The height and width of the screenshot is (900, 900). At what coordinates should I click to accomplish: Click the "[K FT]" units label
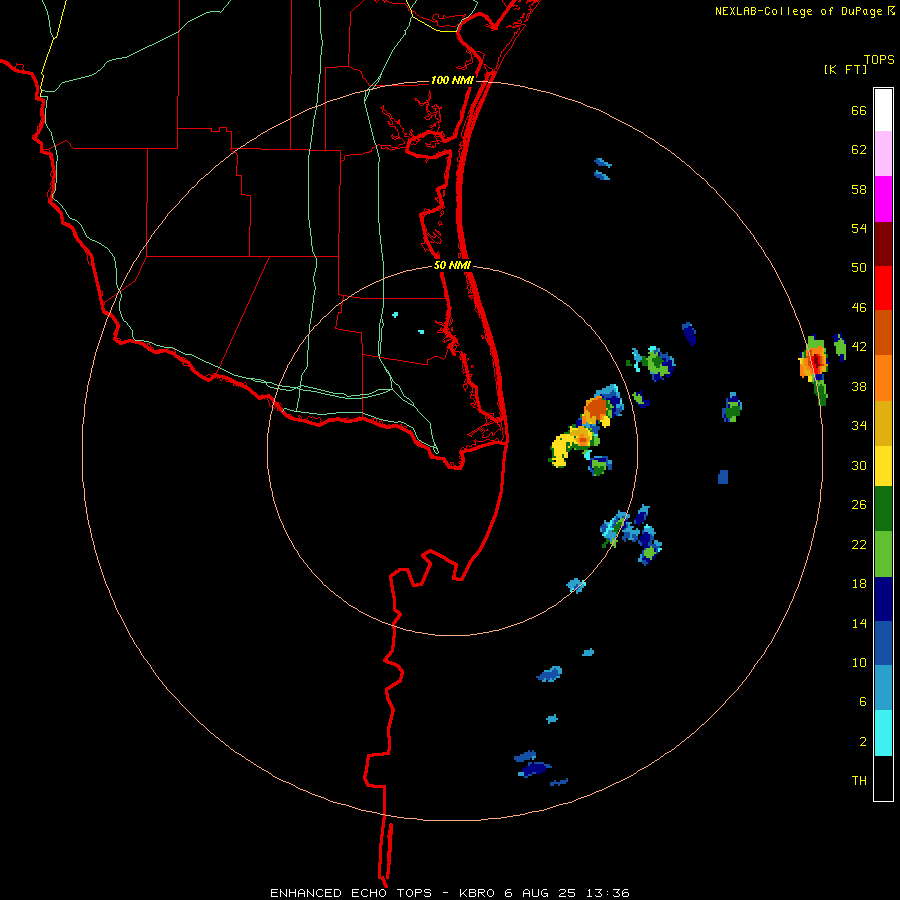(x=845, y=70)
